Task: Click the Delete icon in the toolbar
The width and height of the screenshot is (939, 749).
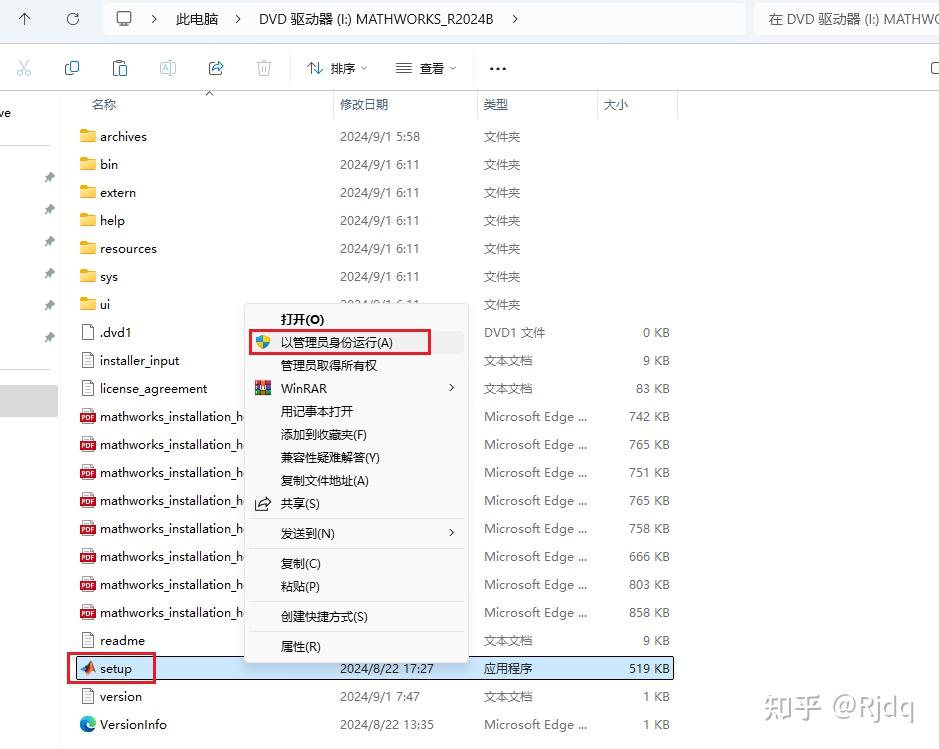Action: [x=262, y=68]
